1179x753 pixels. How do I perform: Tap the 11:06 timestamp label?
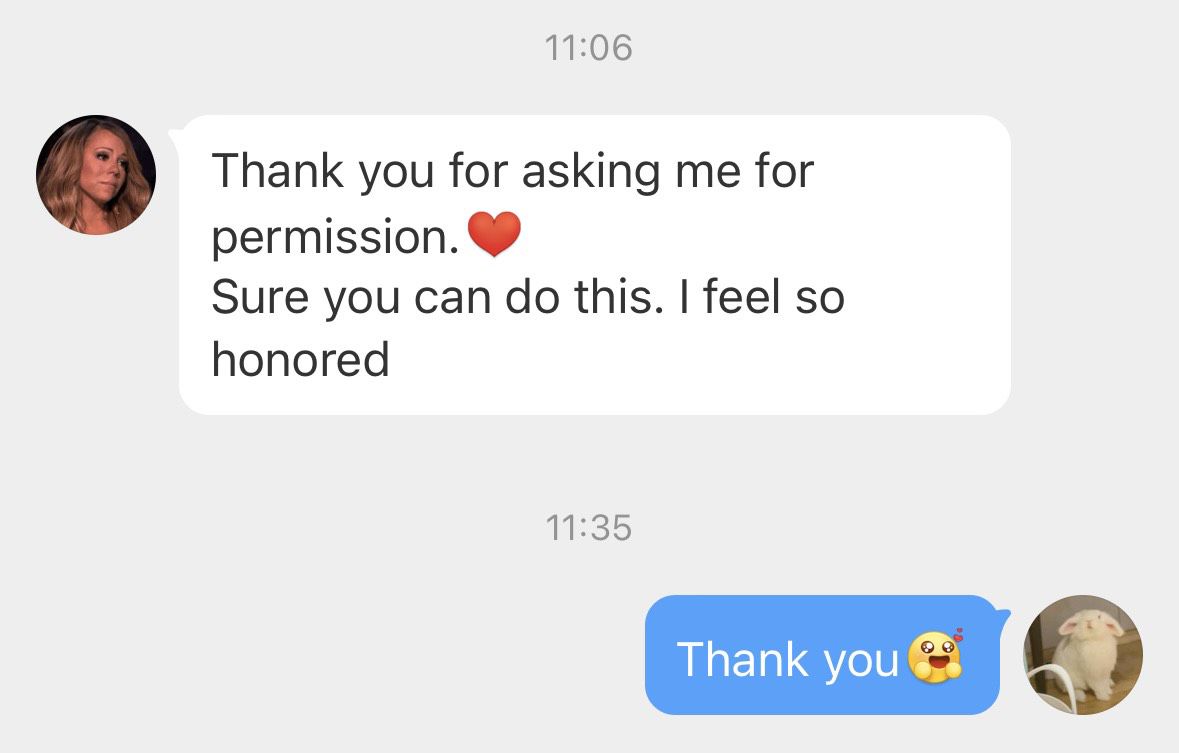588,47
